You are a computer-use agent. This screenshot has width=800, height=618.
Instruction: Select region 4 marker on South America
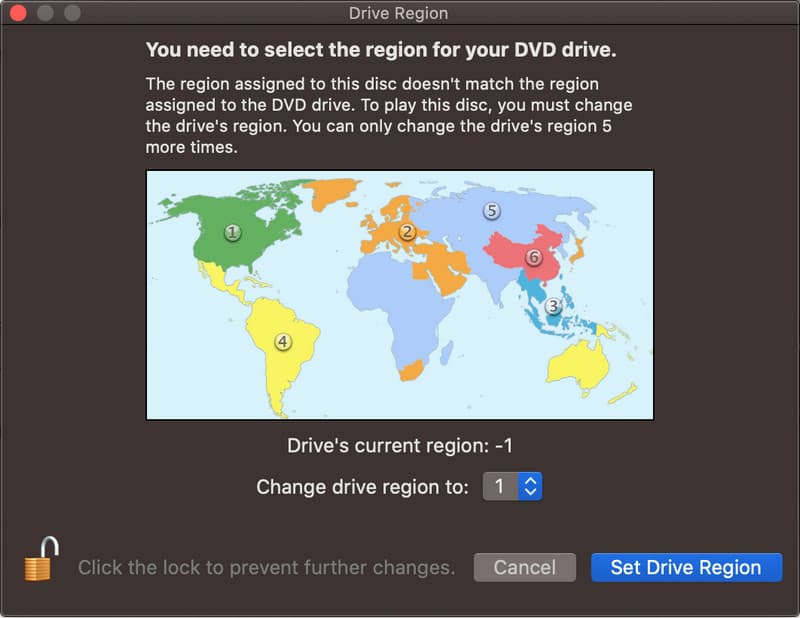(283, 341)
